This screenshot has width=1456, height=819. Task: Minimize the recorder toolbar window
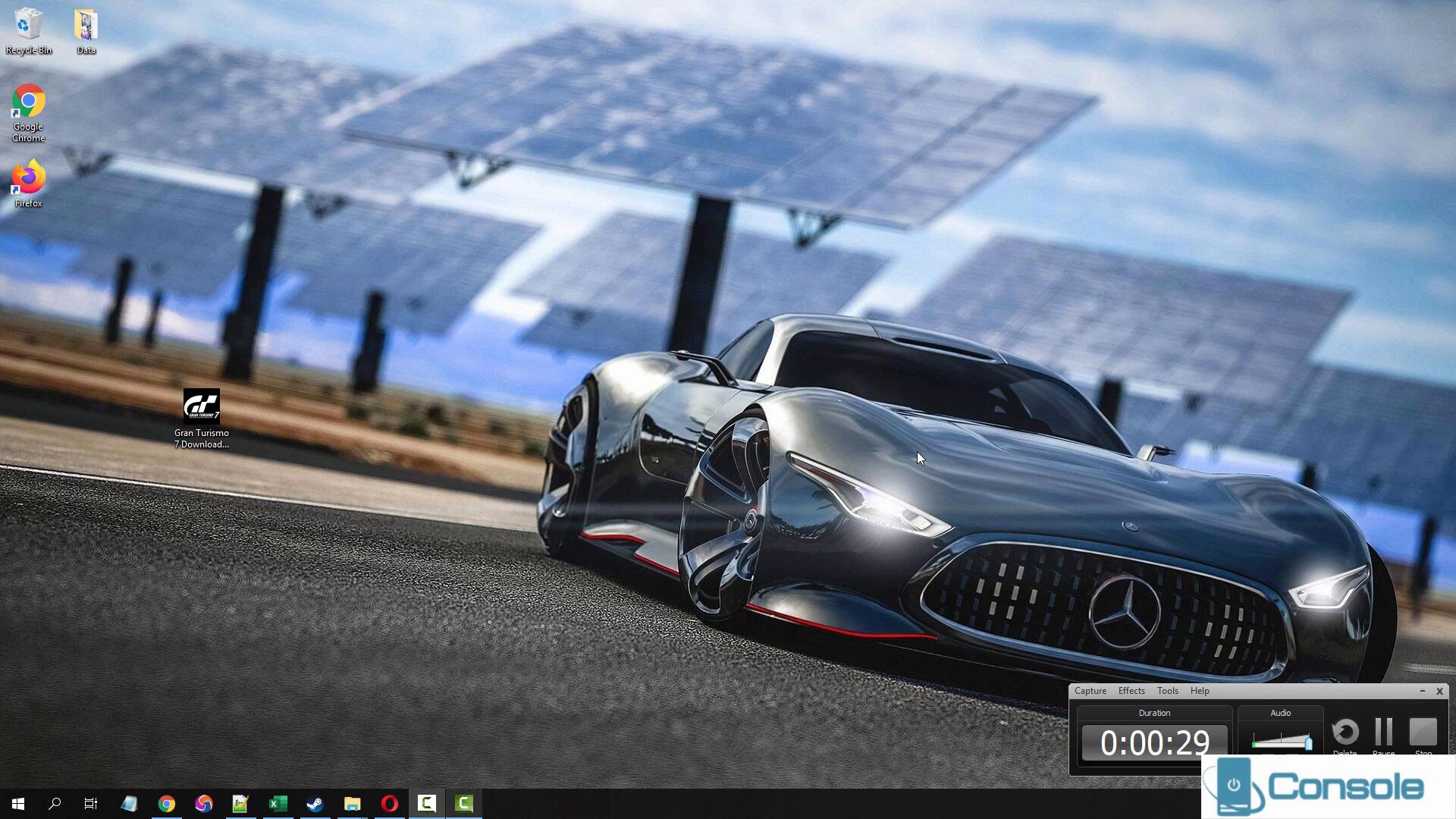click(x=1422, y=691)
